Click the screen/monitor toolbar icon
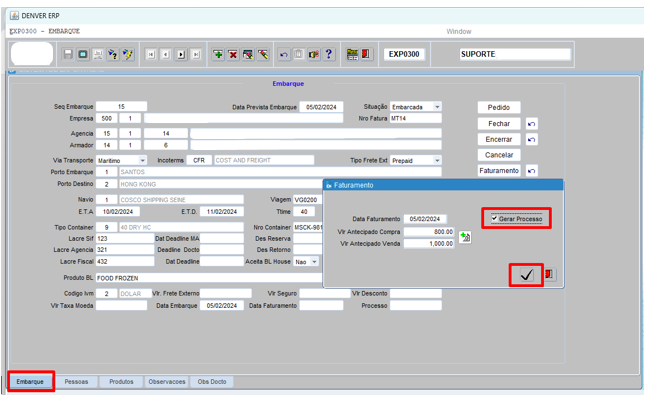Viewport: 648px width, 398px height. click(83, 54)
